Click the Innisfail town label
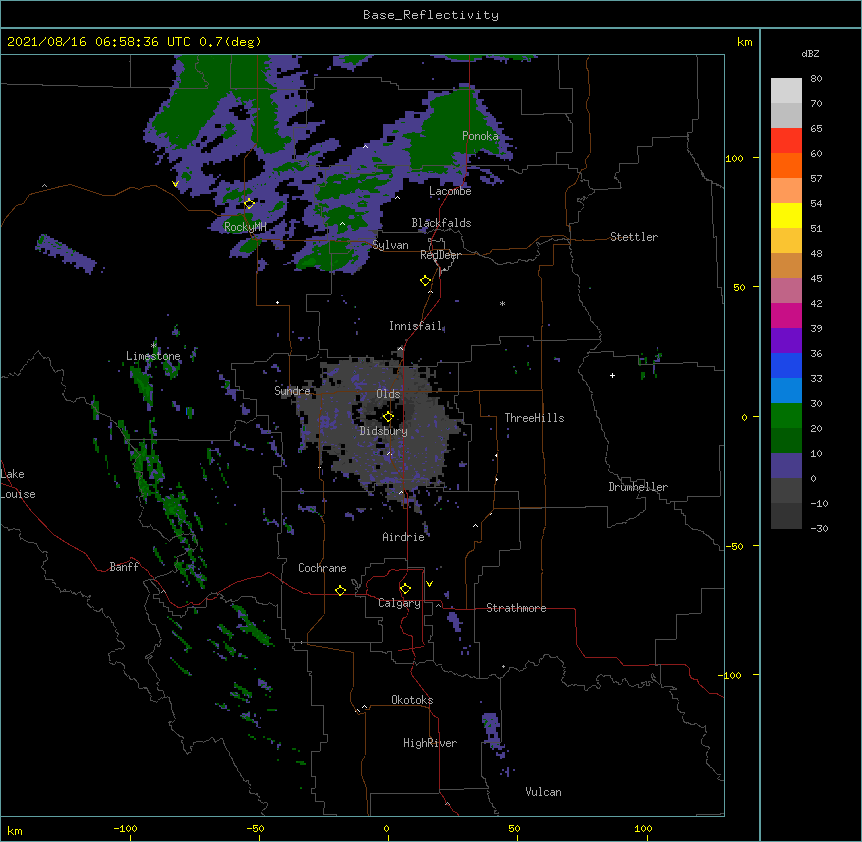The height and width of the screenshot is (842, 862). pyautogui.click(x=415, y=326)
